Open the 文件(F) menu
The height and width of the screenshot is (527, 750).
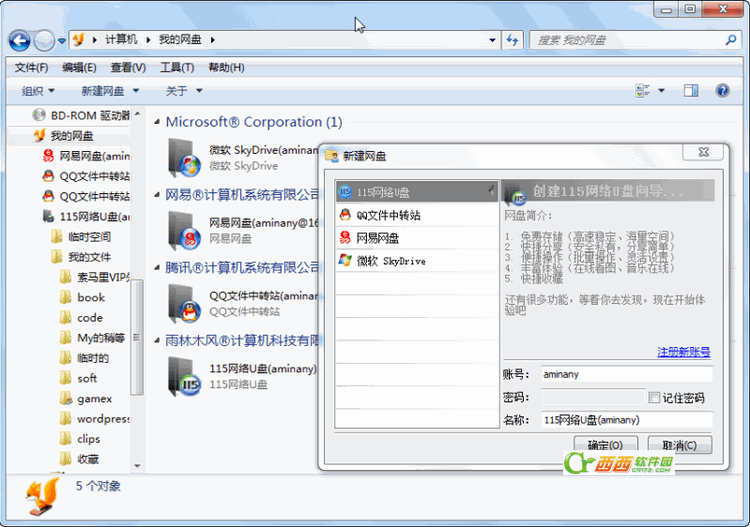pyautogui.click(x=31, y=67)
